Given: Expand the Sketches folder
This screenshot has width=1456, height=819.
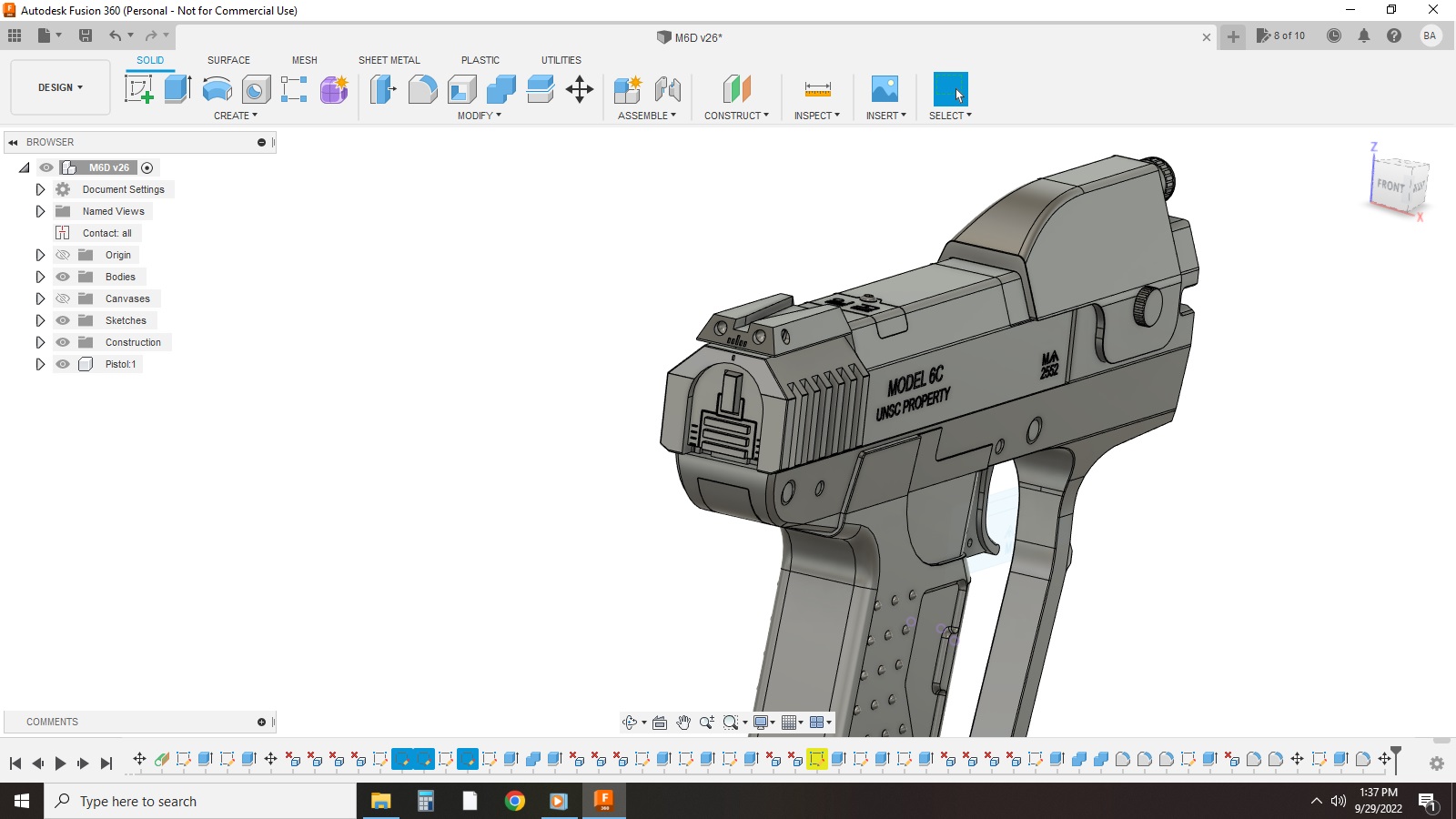Looking at the screenshot, I should 40,320.
